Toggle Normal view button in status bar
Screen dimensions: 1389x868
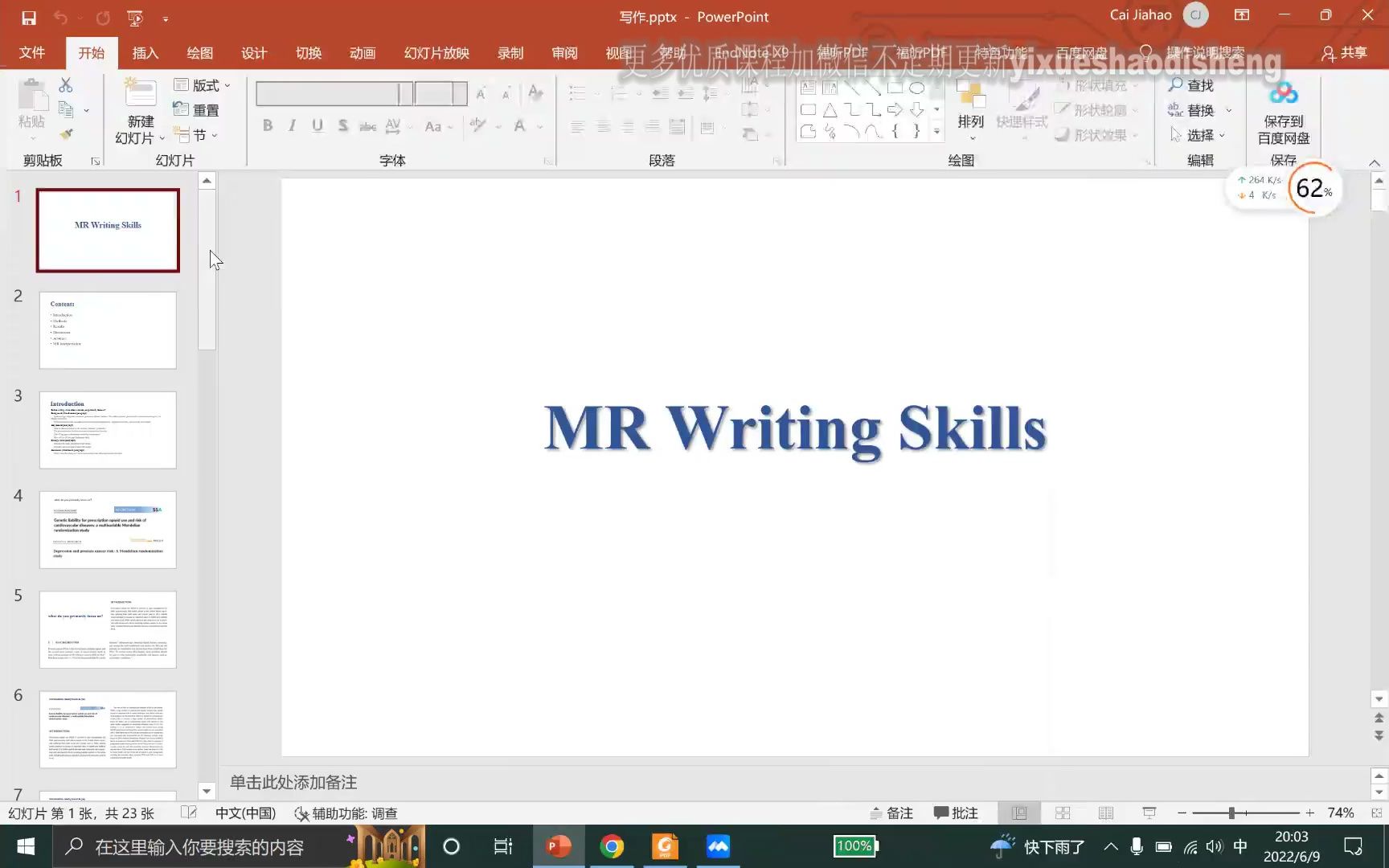coord(1019,813)
